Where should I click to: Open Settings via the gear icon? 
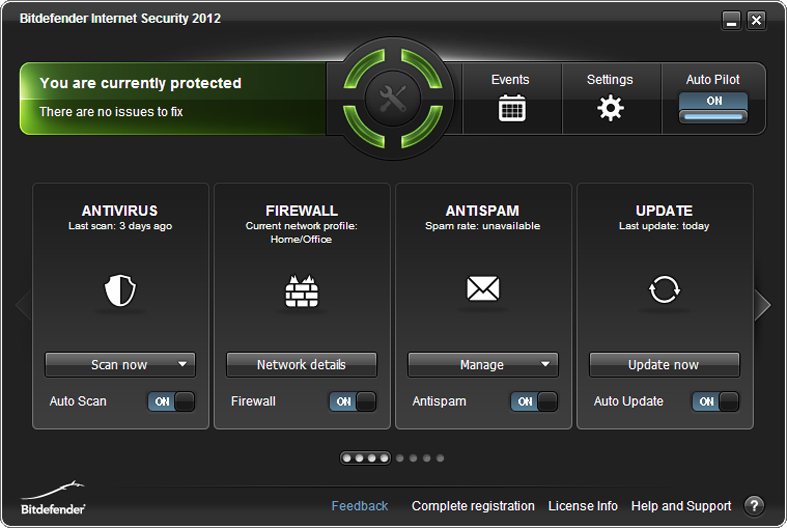pyautogui.click(x=610, y=108)
